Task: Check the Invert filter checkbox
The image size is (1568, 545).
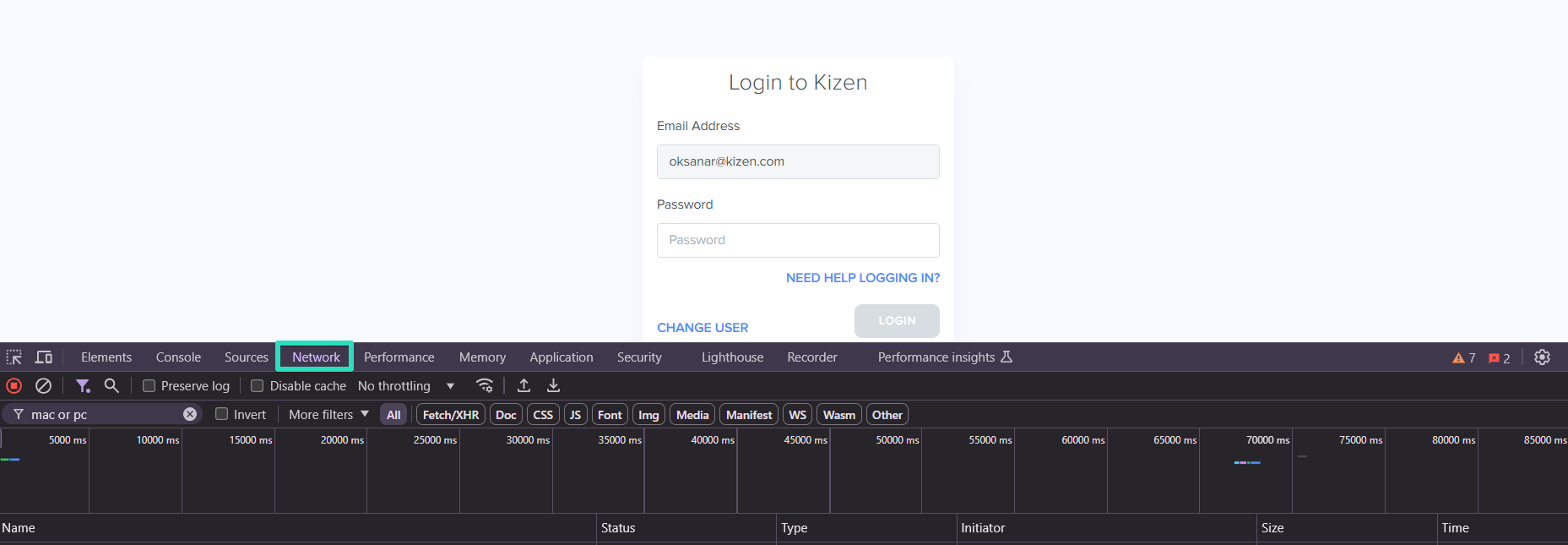Action: coord(221,414)
